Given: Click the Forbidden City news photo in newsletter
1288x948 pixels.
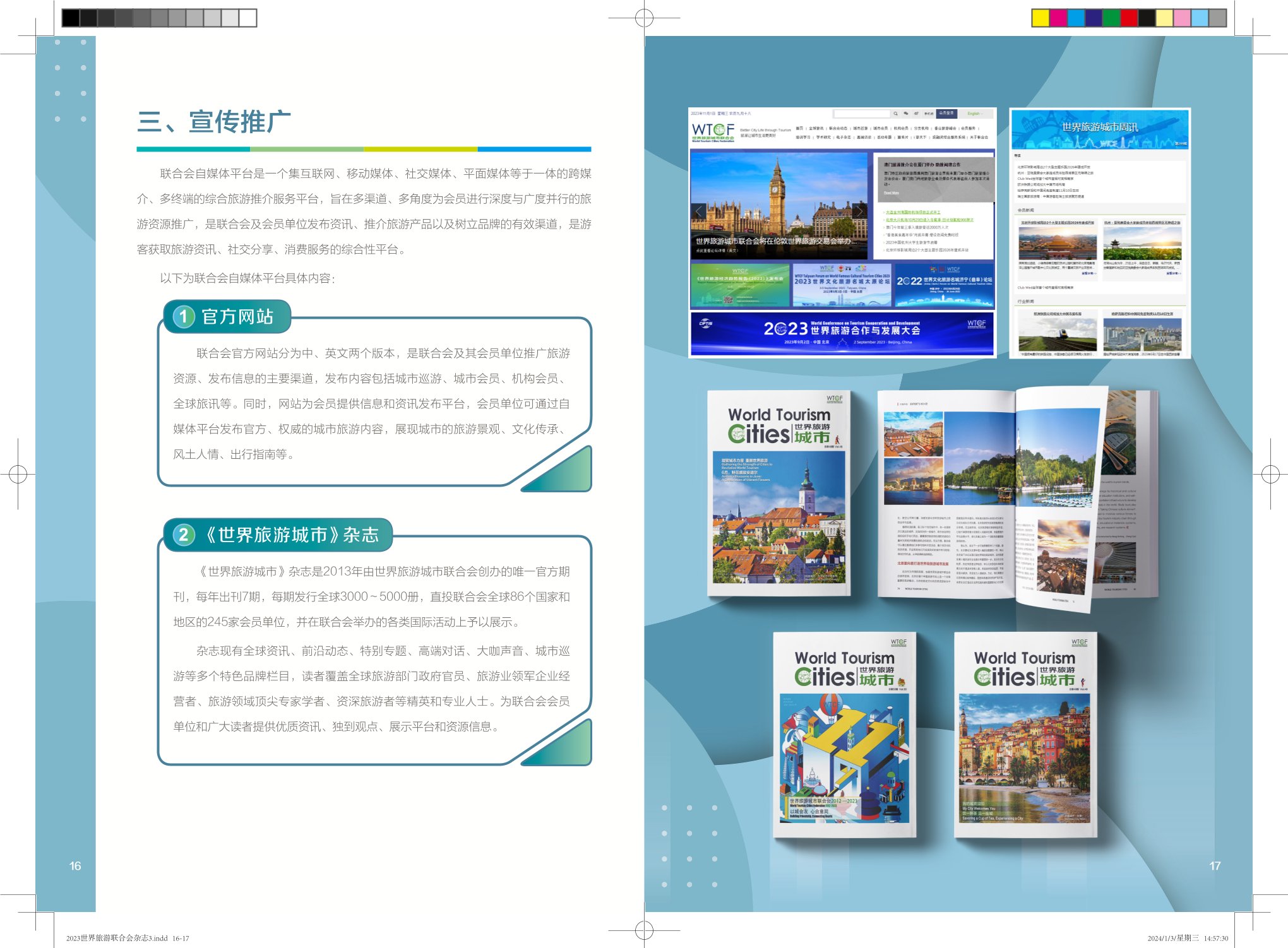Looking at the screenshot, I should [x=1058, y=244].
